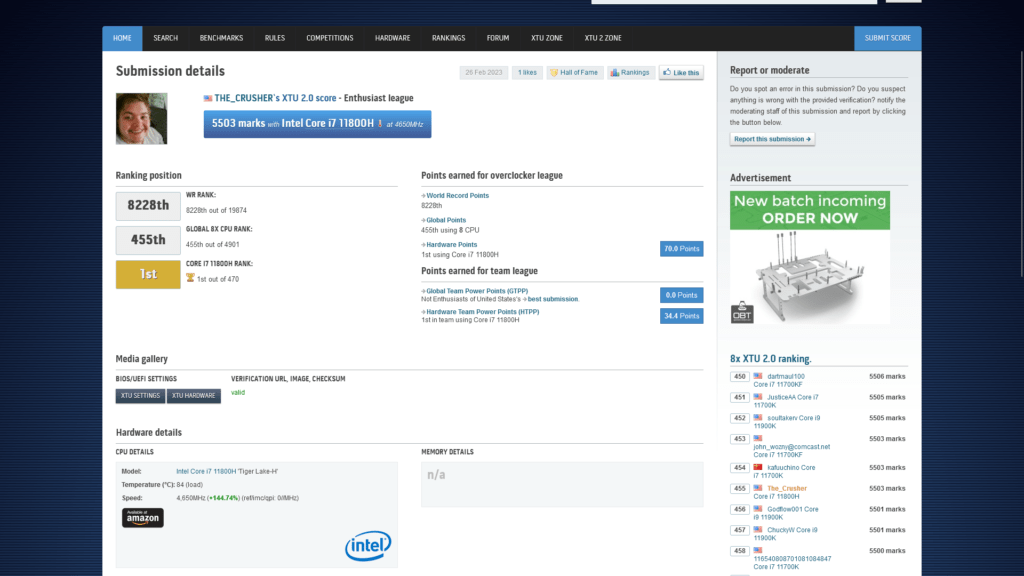Open the COMPETITIONS menu item
1024x576 pixels.
(x=330, y=39)
